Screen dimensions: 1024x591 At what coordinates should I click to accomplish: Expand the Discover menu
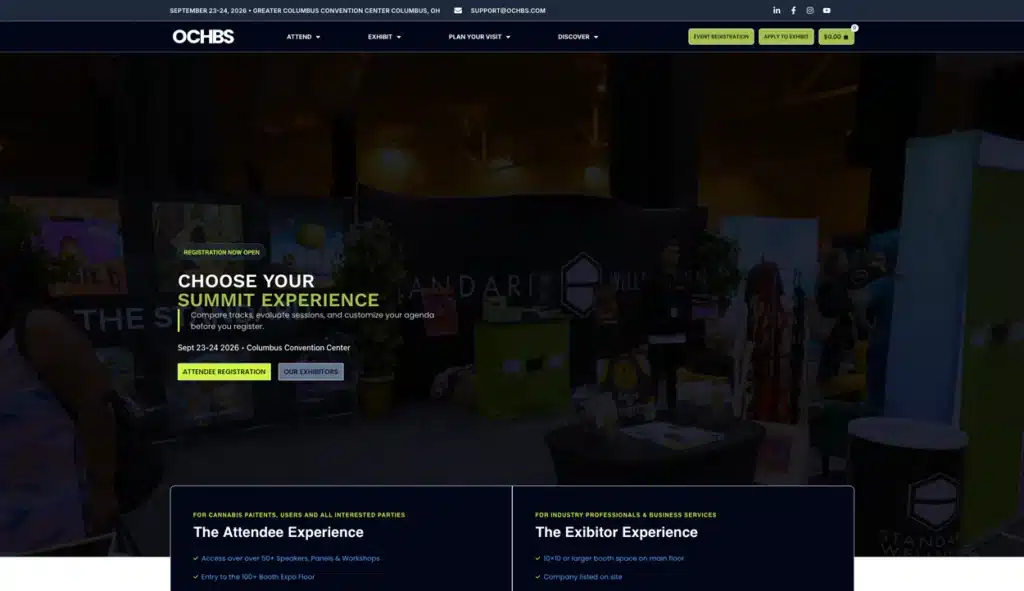pyautogui.click(x=577, y=37)
